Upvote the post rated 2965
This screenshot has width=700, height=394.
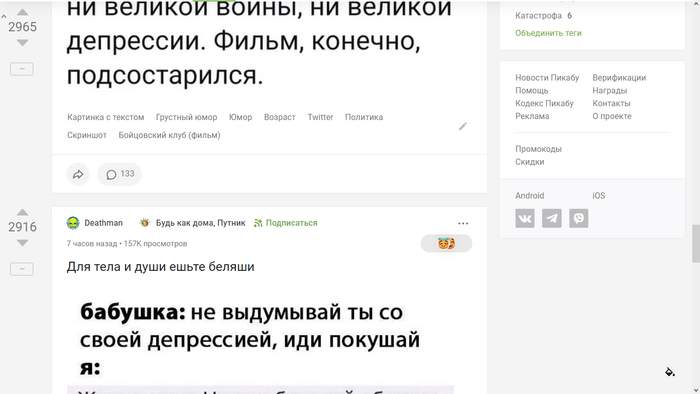pyautogui.click(x=22, y=12)
